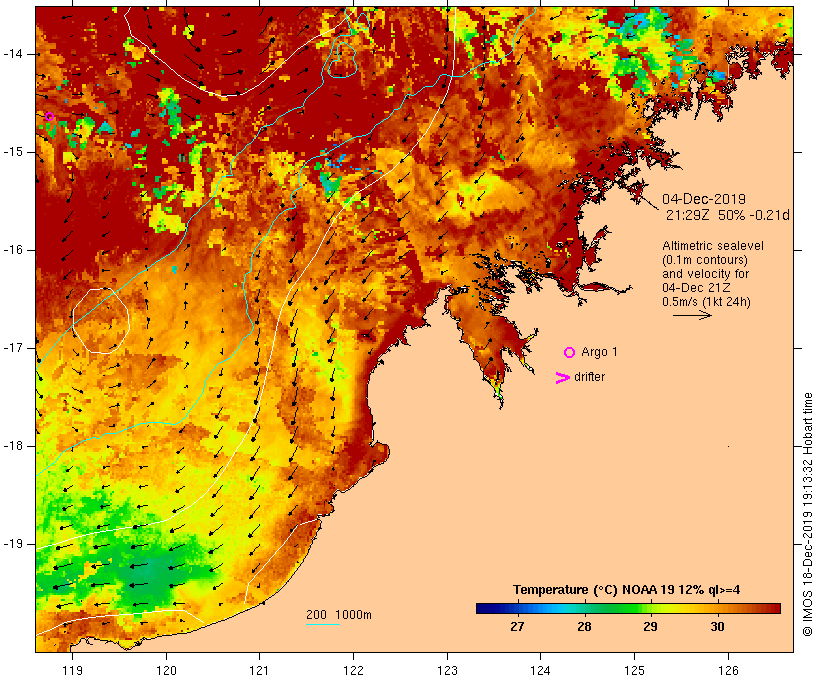Screen dimensions: 820x680
Task: Click the '0.5m/s (1kt 24h)' label
Action: click(706, 302)
